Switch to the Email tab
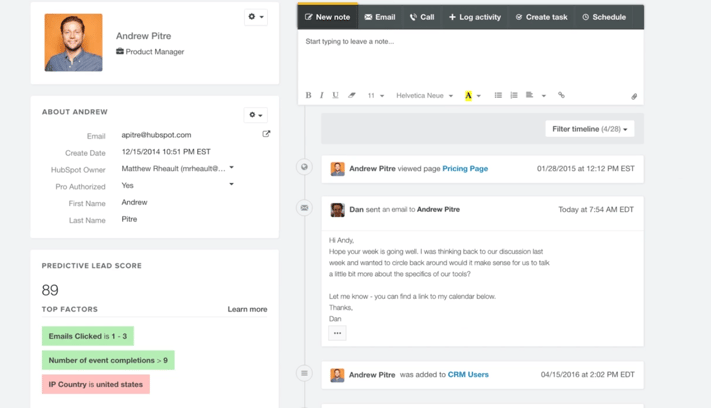 pyautogui.click(x=380, y=17)
